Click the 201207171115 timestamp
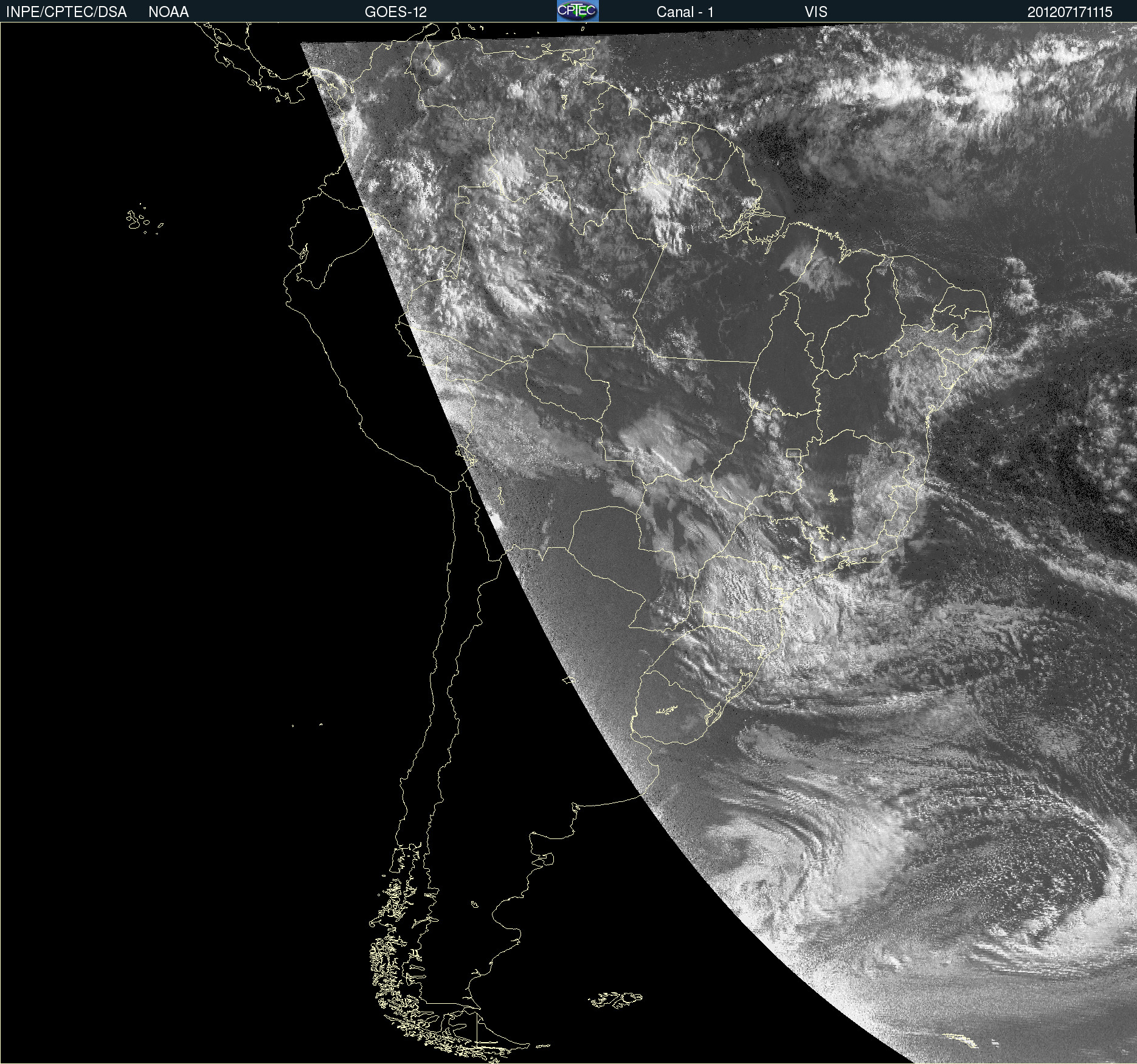Viewport: 1137px width, 1064px height. 1070,12
